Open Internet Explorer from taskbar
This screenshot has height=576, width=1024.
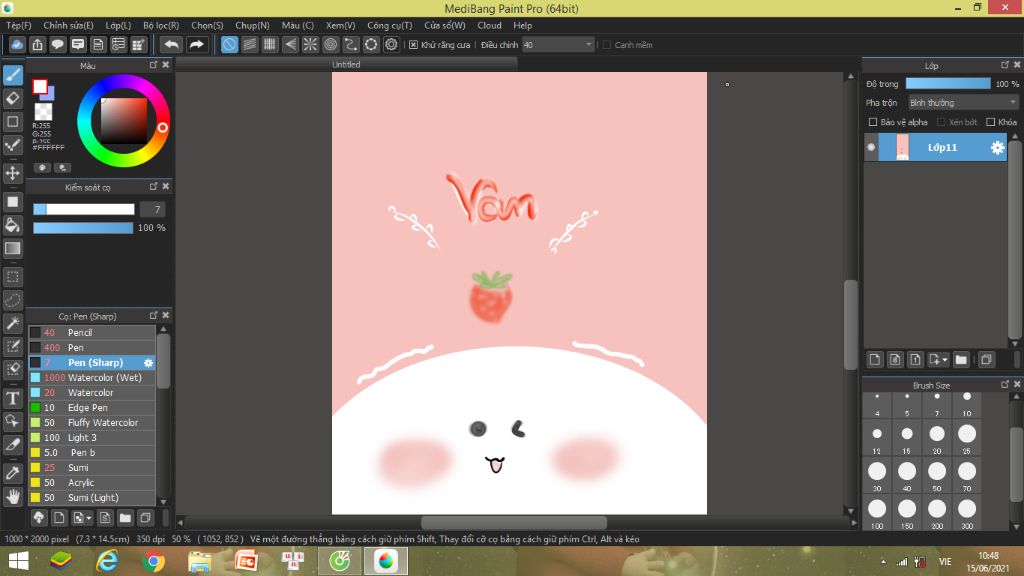pyautogui.click(x=107, y=561)
